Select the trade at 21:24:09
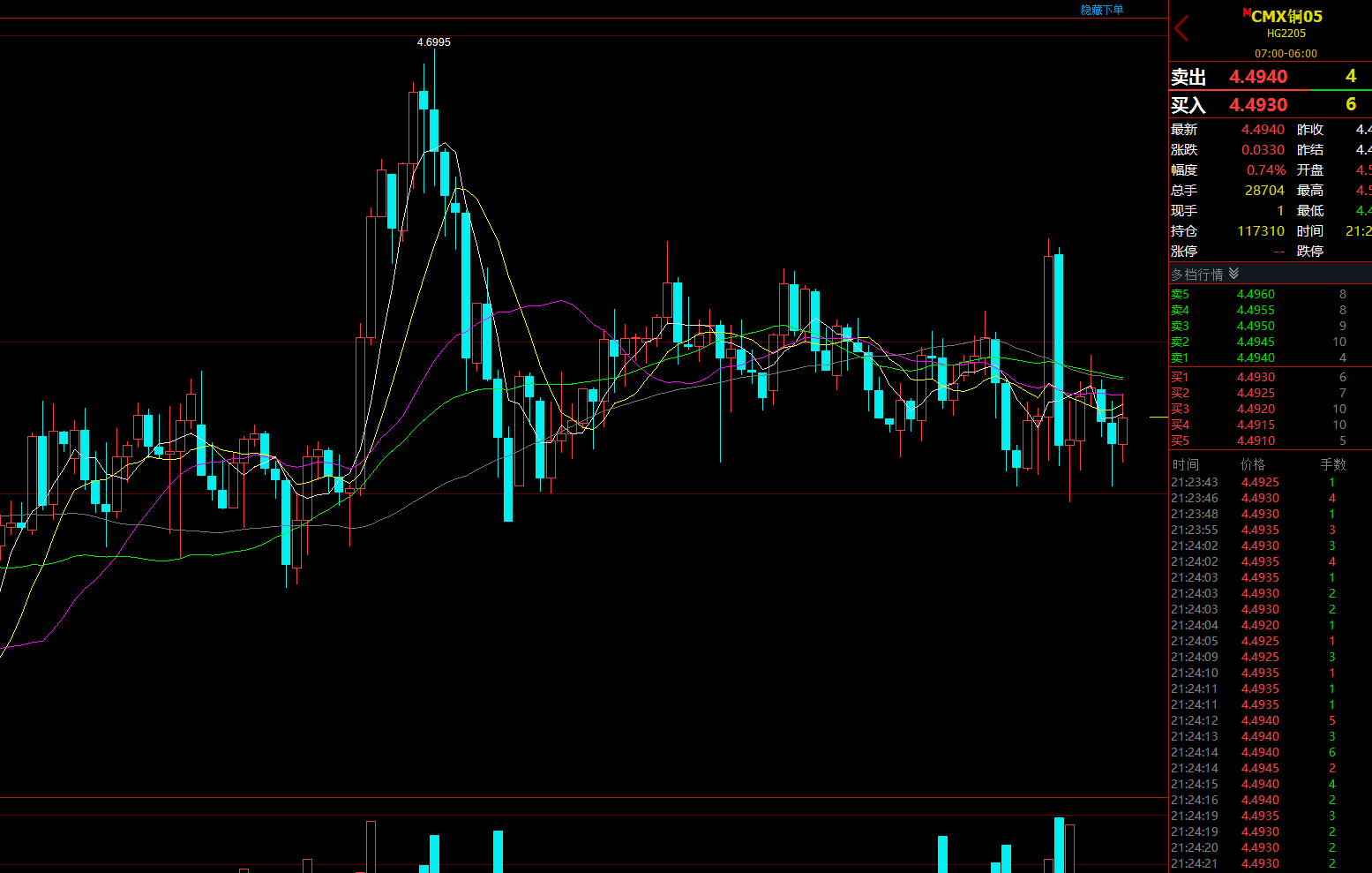 tap(1271, 658)
